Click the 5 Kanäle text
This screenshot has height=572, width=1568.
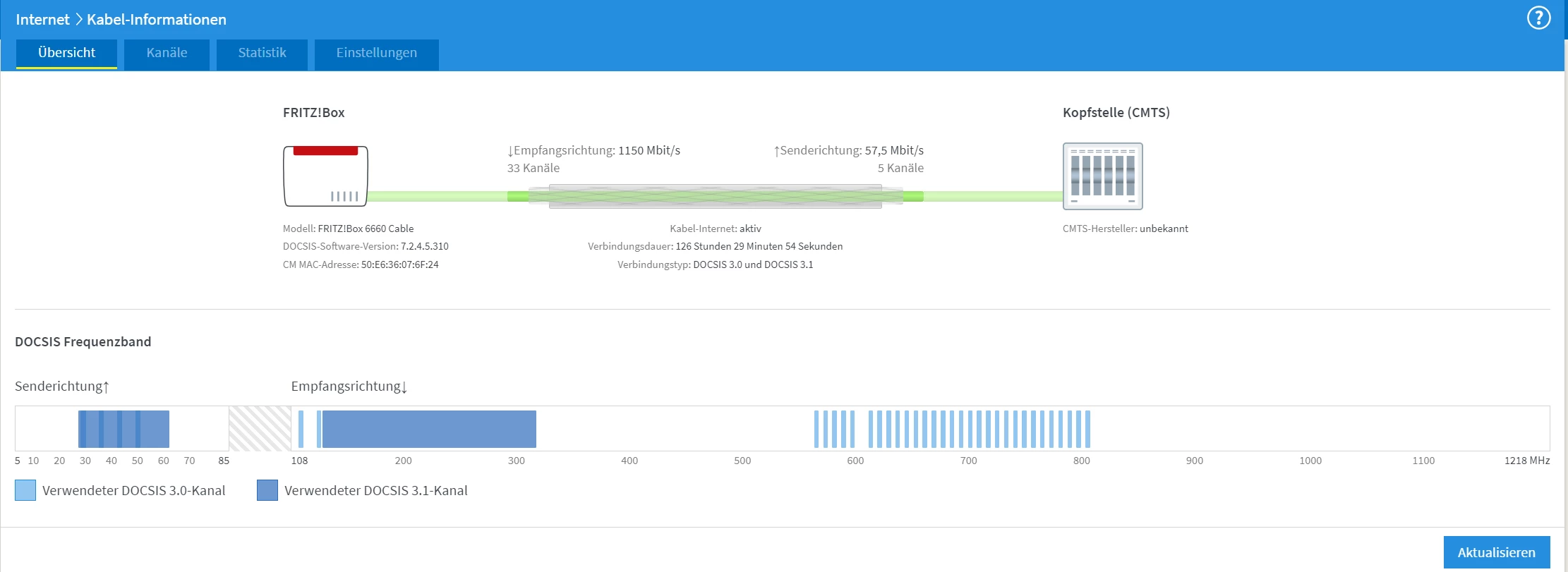(900, 168)
